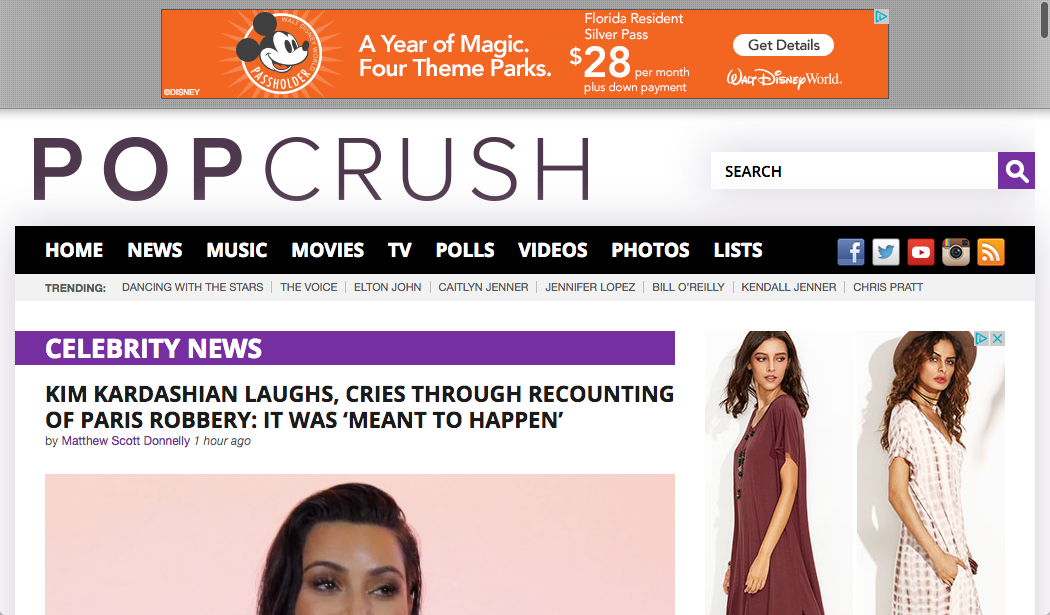The width and height of the screenshot is (1050, 615).
Task: Open the Twitter social icon
Action: [x=885, y=252]
